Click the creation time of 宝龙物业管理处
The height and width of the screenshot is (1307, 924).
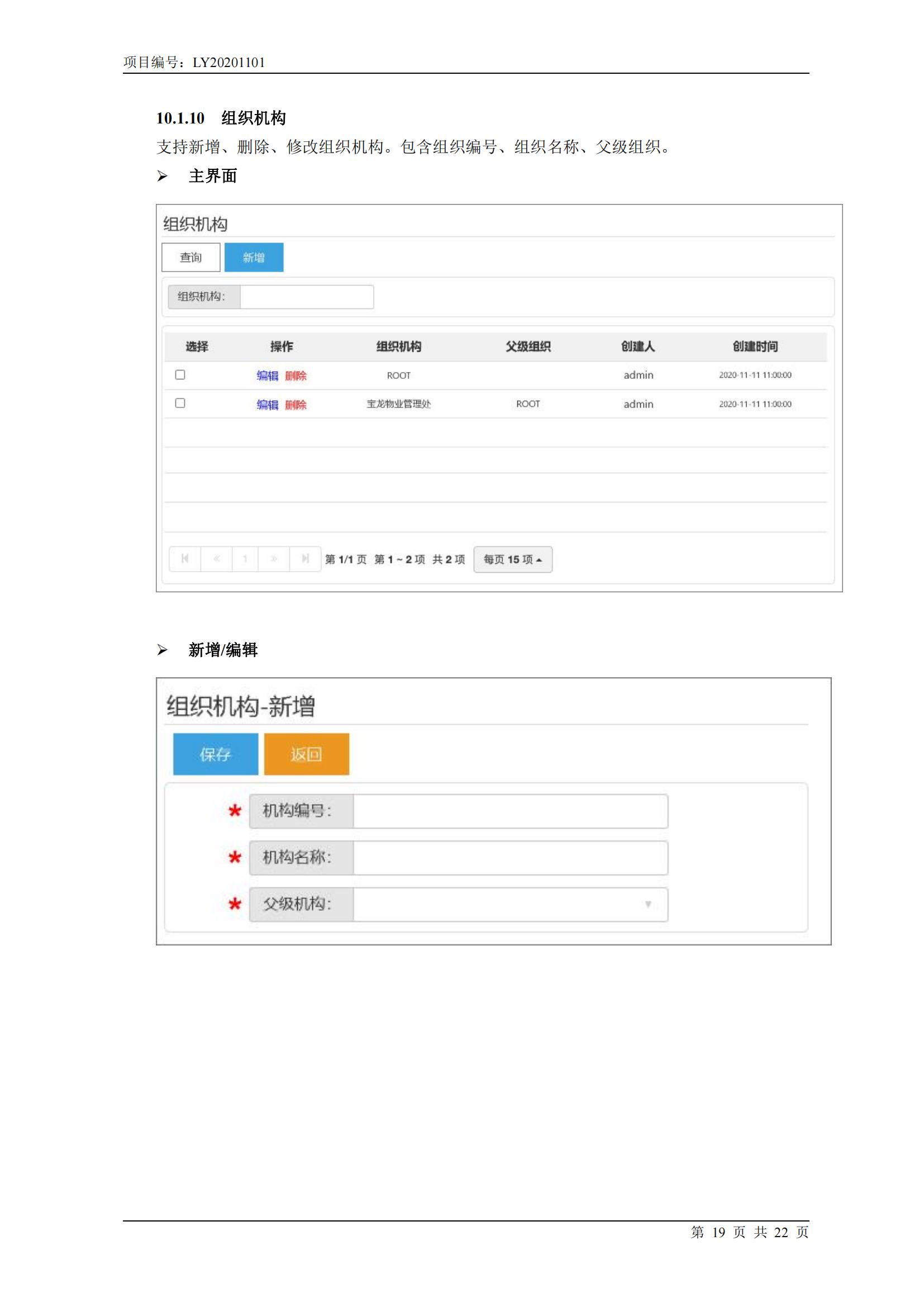755,404
